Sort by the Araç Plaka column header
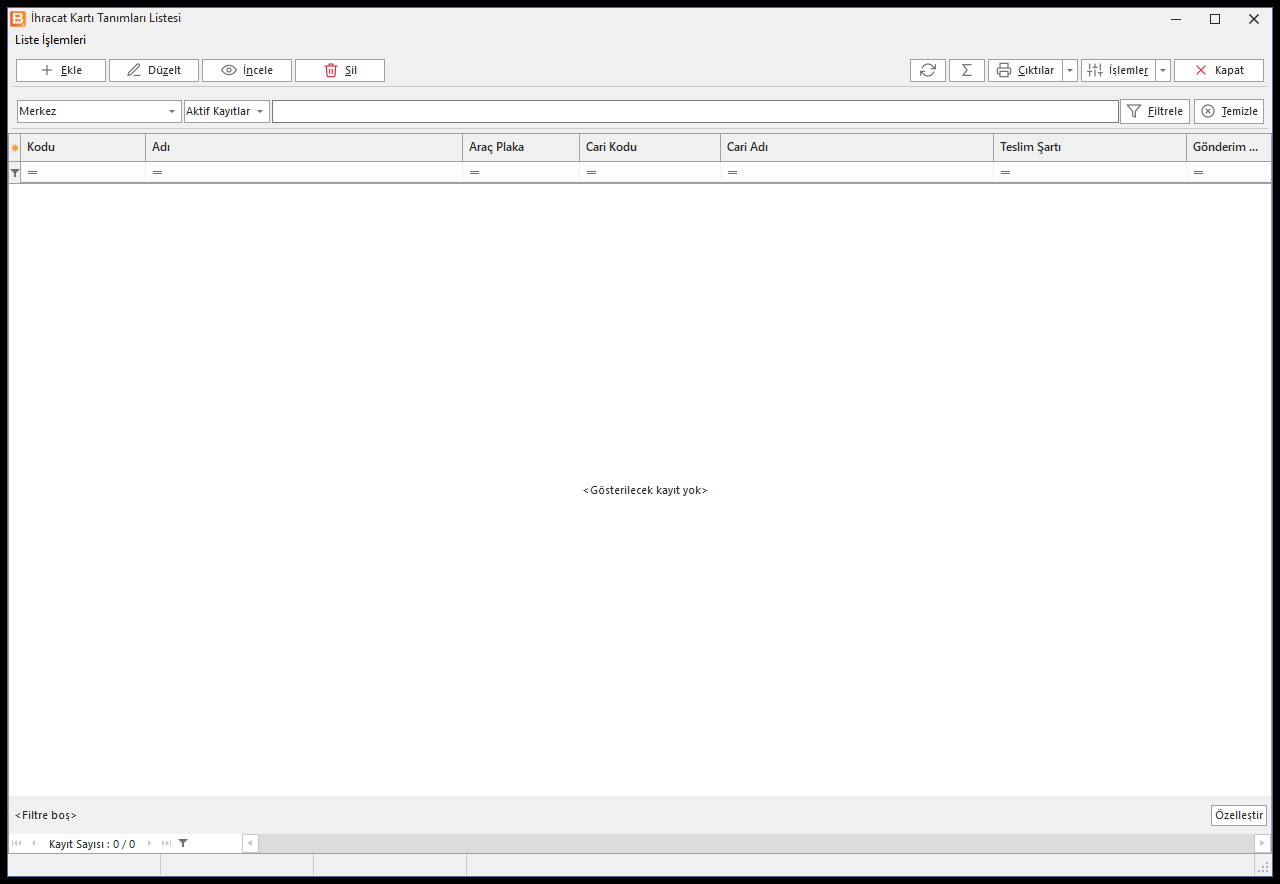Screen dimensions: 1280x884 (x=521, y=147)
